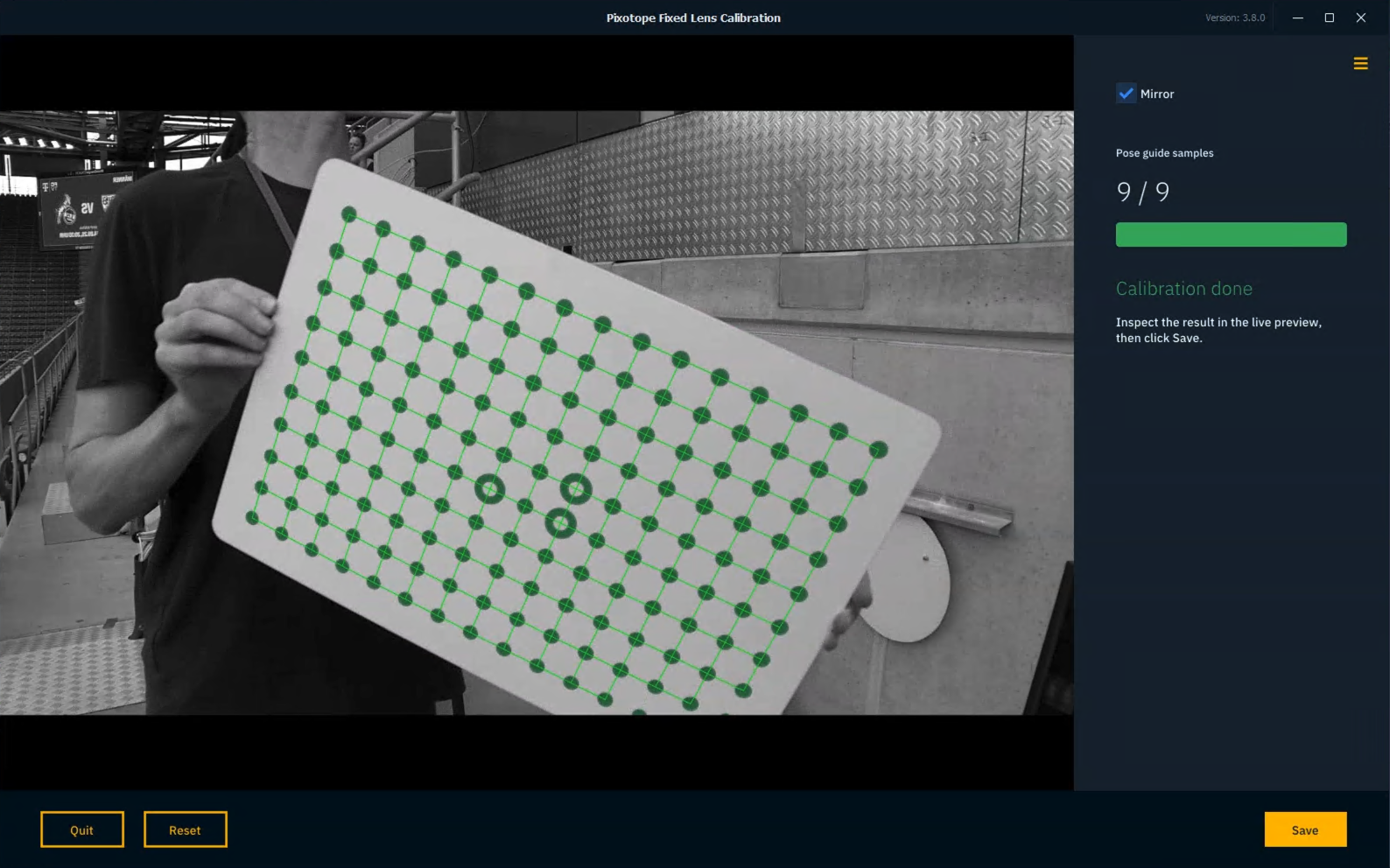The height and width of the screenshot is (868, 1390).
Task: Click the 'Calibration done' status text
Action: pos(1183,289)
